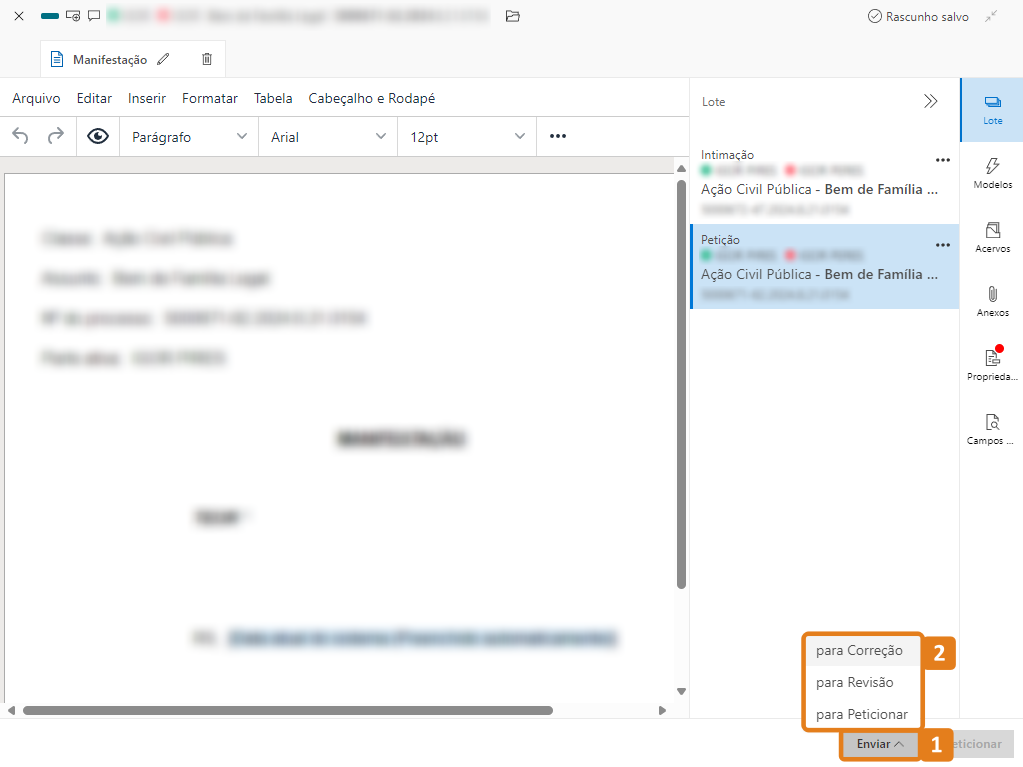
Task: Rename Manifestação using the pencil icon
Action: pos(164,59)
